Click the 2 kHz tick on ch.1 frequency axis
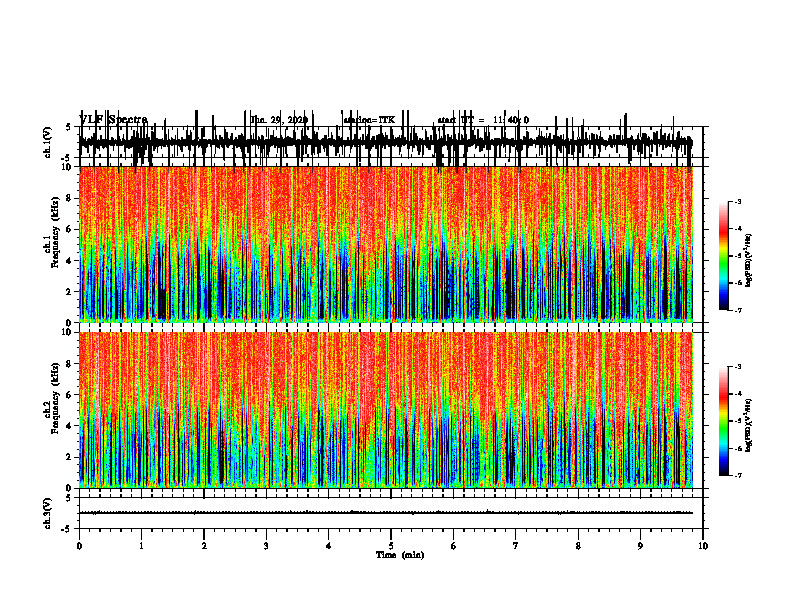This screenshot has width=792, height=612. (x=70, y=292)
